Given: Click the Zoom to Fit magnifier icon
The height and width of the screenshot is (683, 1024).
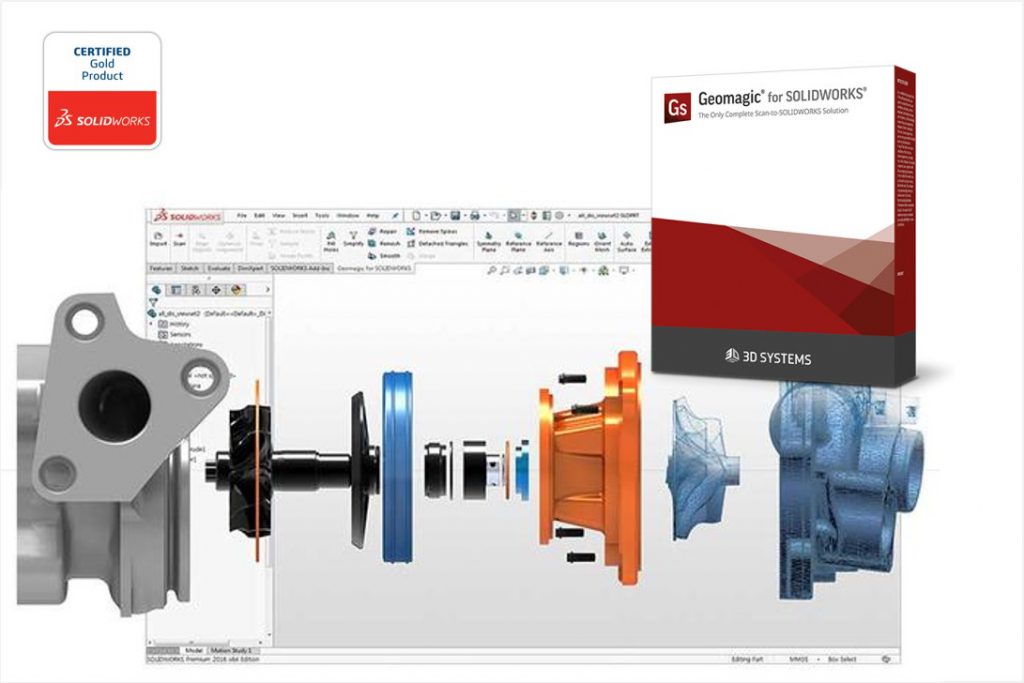Looking at the screenshot, I should pyautogui.click(x=492, y=270).
